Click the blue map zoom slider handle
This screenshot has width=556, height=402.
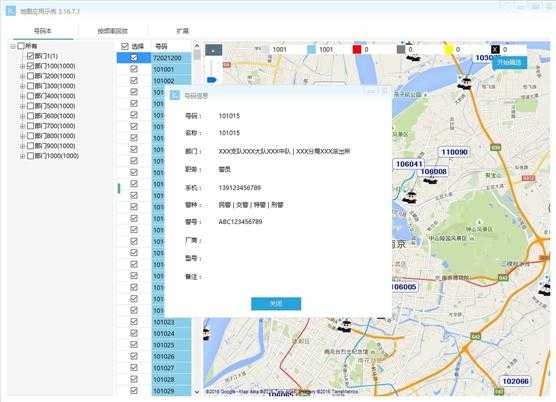click(212, 80)
